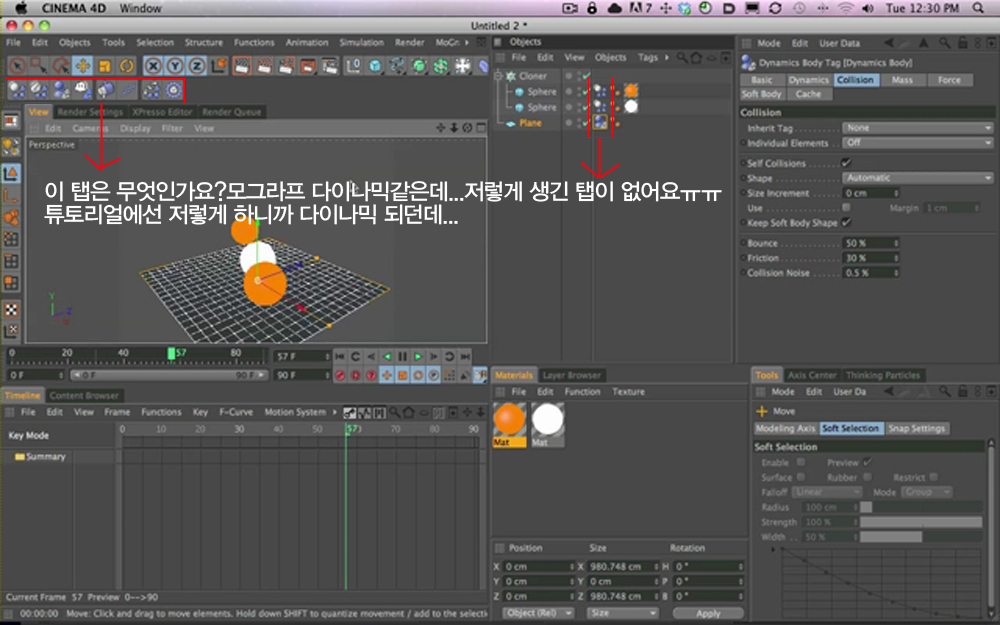Click the Bounce value field
Screen dimensions: 1000x625
click(x=871, y=243)
